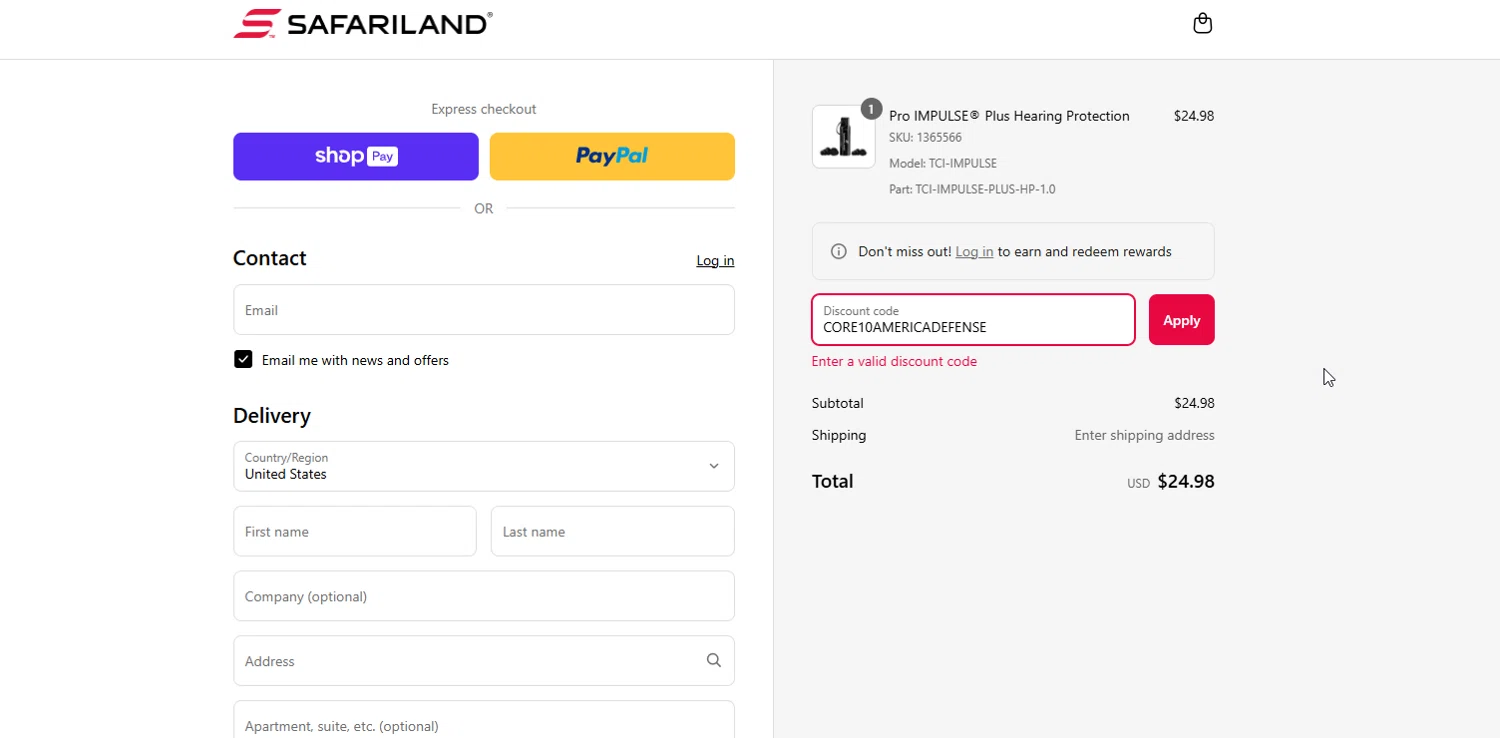Click the Log in link beside Contact
The height and width of the screenshot is (738, 1500).
[x=715, y=261]
